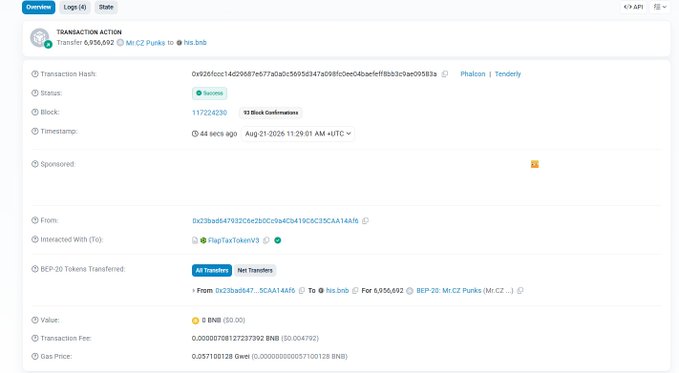
Task: Open Mr.CZ Punks token in transaction action
Action: [x=145, y=43]
